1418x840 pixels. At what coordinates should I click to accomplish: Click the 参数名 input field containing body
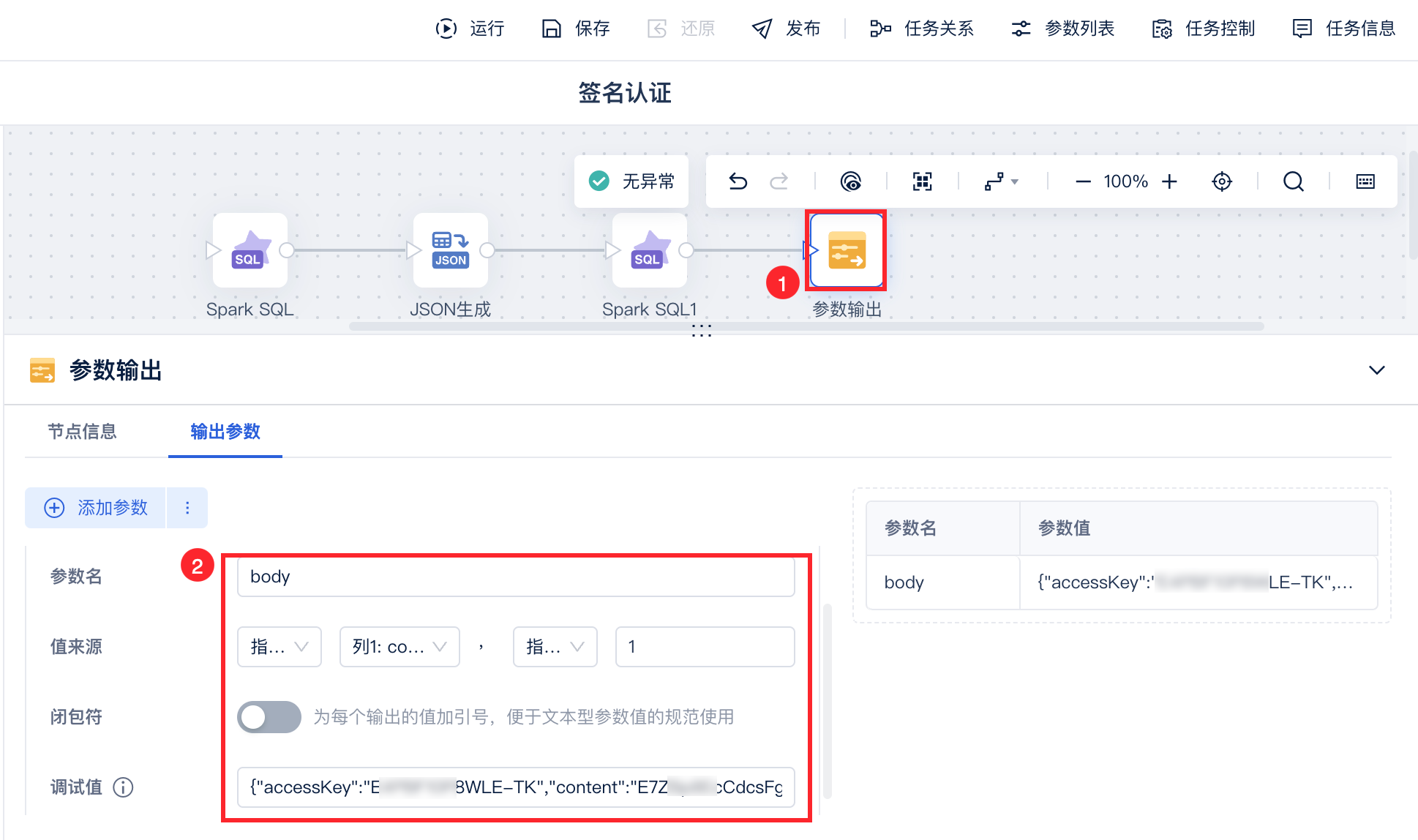(x=515, y=577)
